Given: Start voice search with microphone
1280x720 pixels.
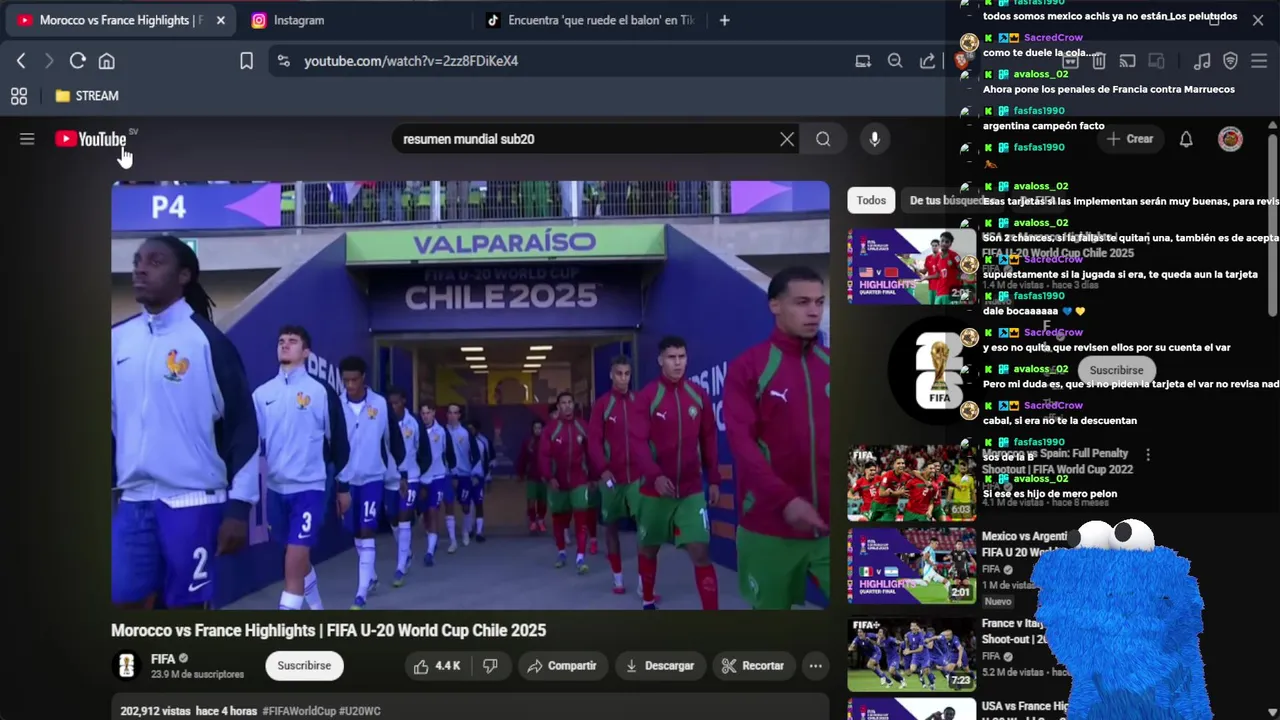Looking at the screenshot, I should (x=874, y=139).
